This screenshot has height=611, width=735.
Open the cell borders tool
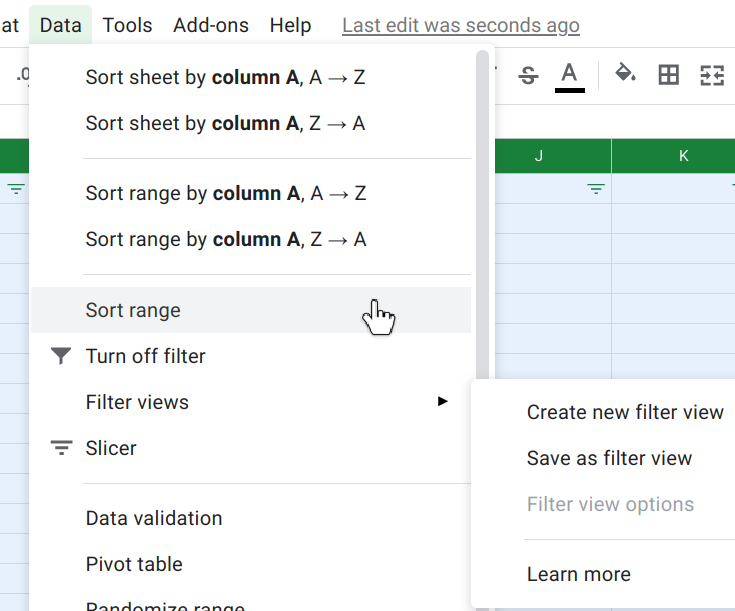pos(668,75)
